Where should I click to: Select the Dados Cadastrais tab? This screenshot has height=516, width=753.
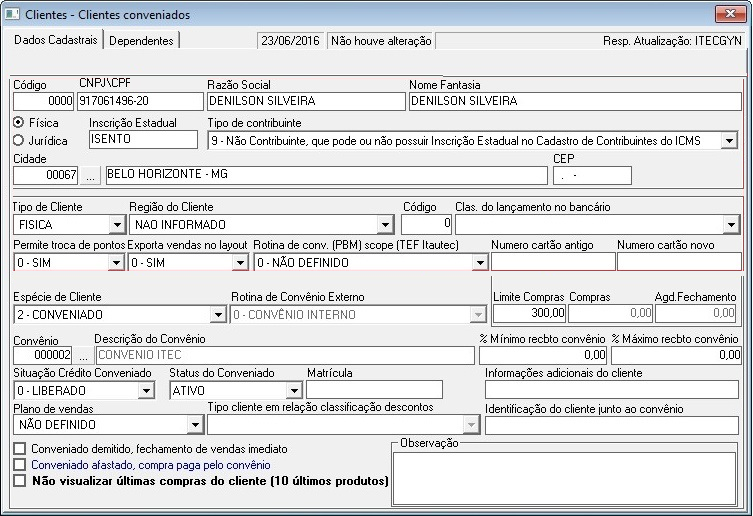(x=54, y=40)
